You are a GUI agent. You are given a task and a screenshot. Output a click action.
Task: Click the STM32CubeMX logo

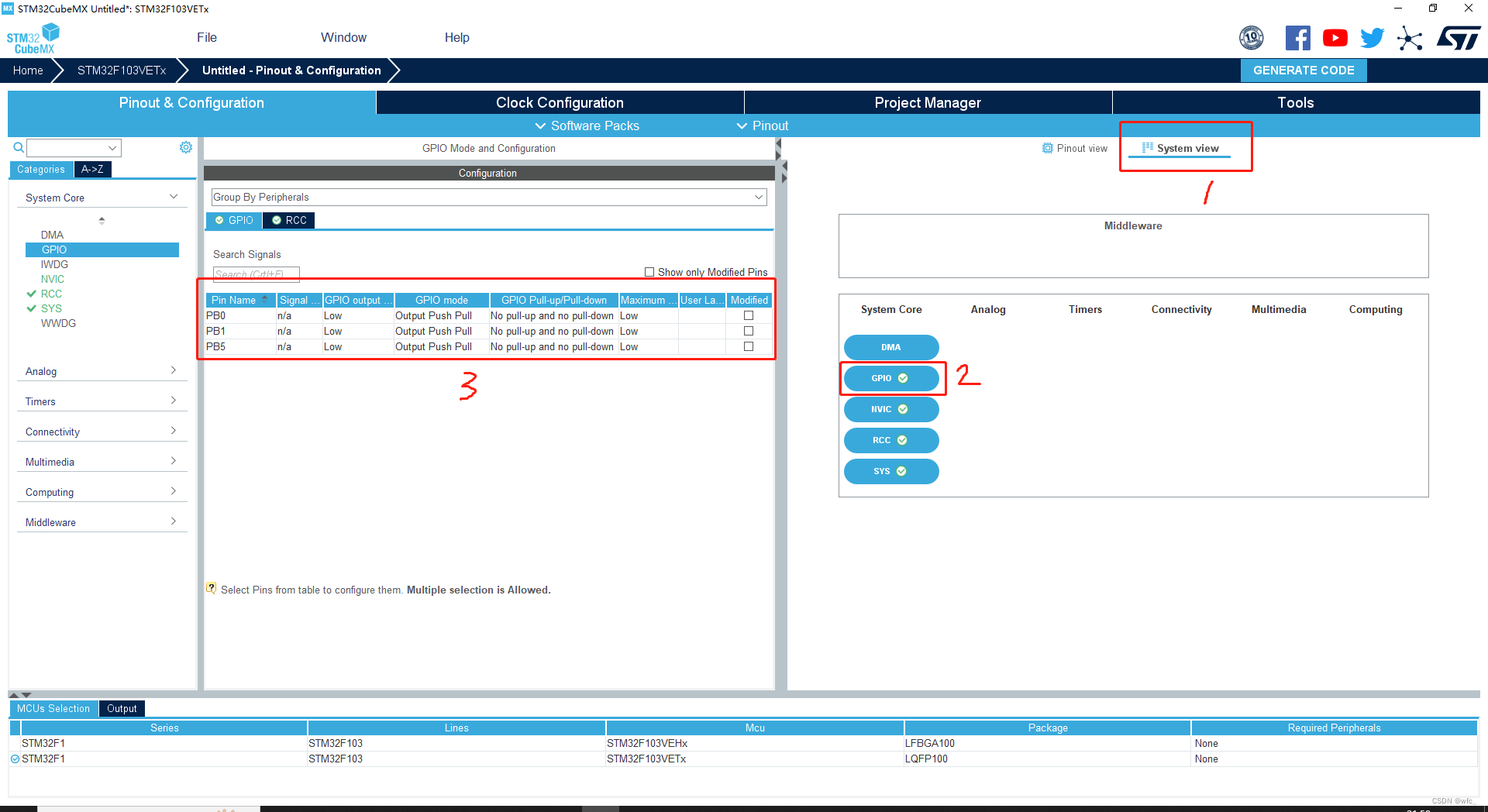33,38
